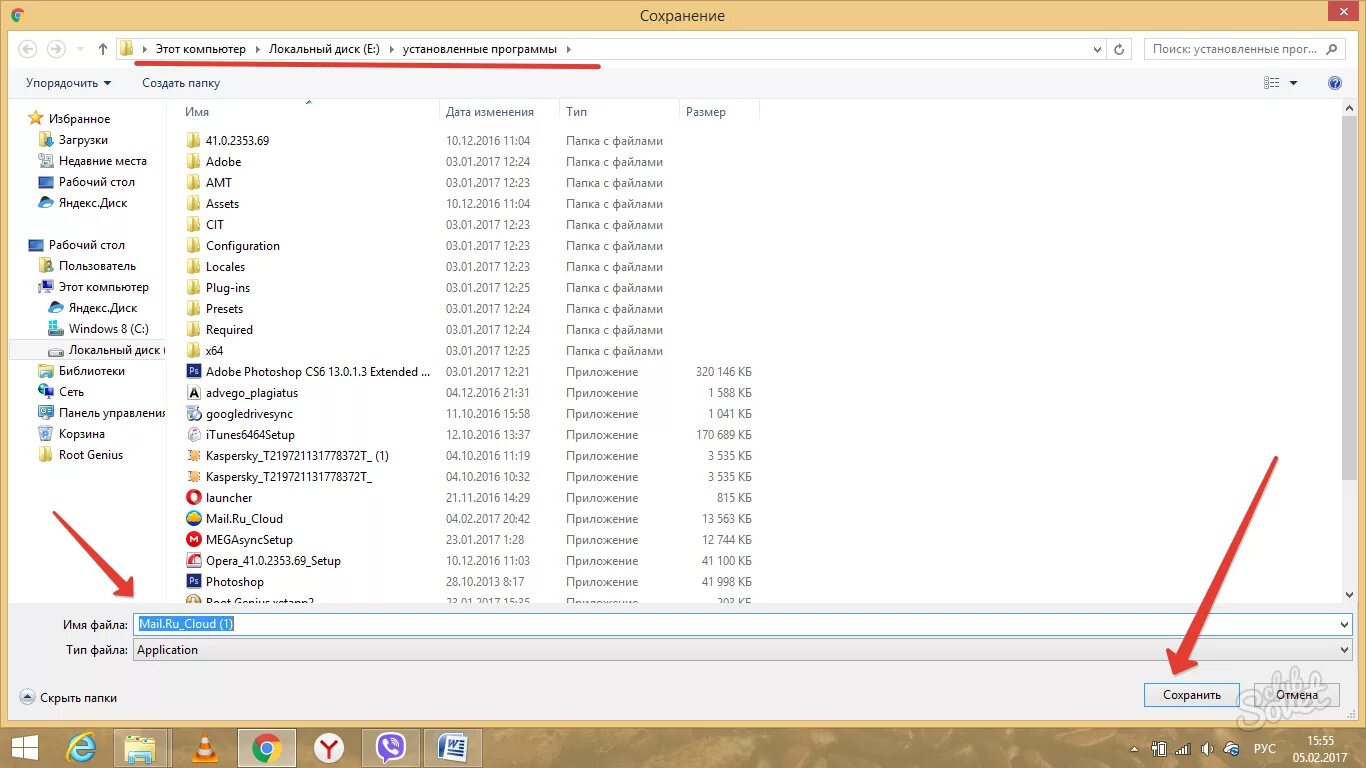Click the view layout icon
This screenshot has width=1366, height=768.
click(1272, 83)
